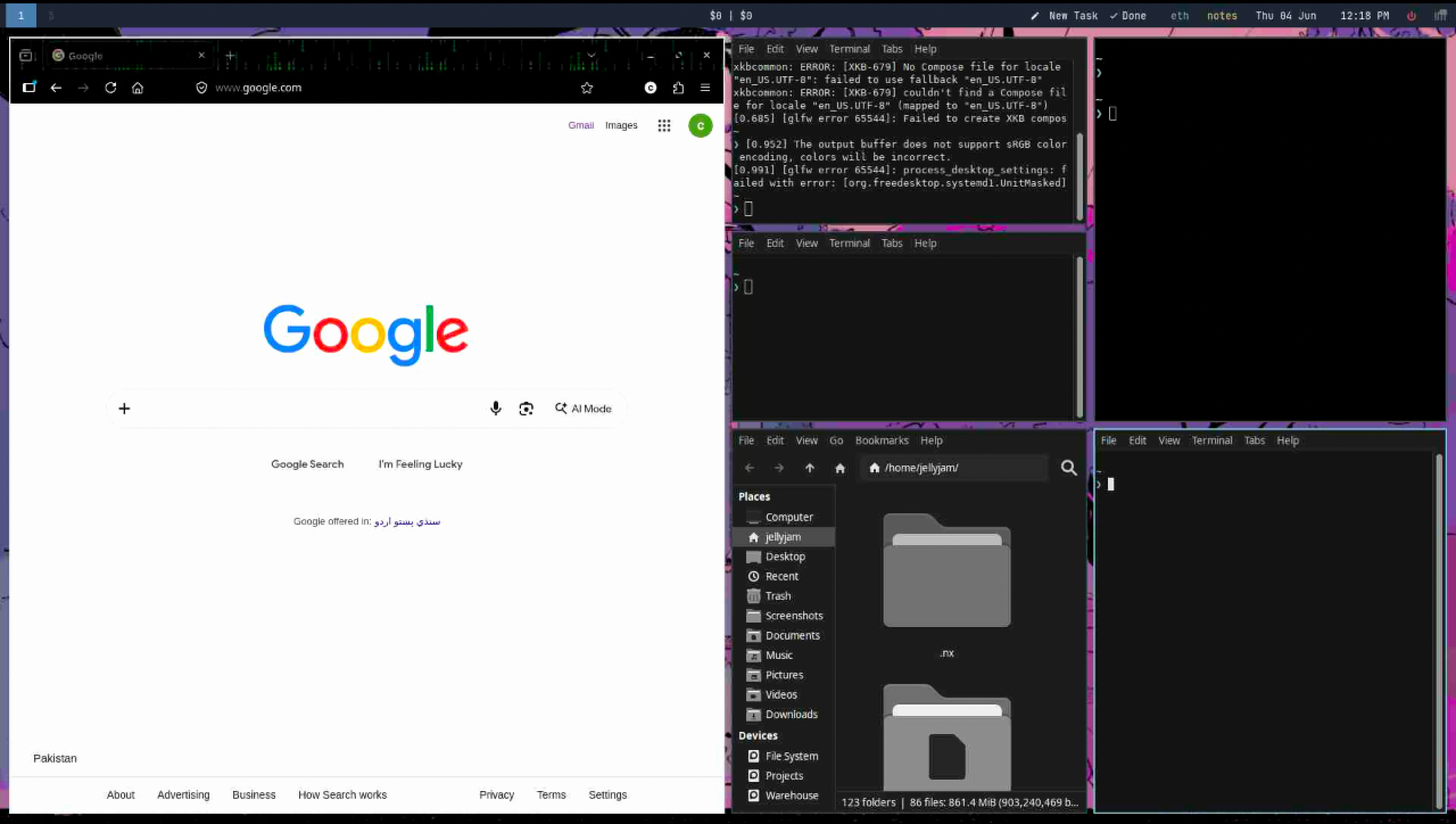Screen dimensions: 1456x824
Task: Go back in the file manager
Action: coord(750,468)
